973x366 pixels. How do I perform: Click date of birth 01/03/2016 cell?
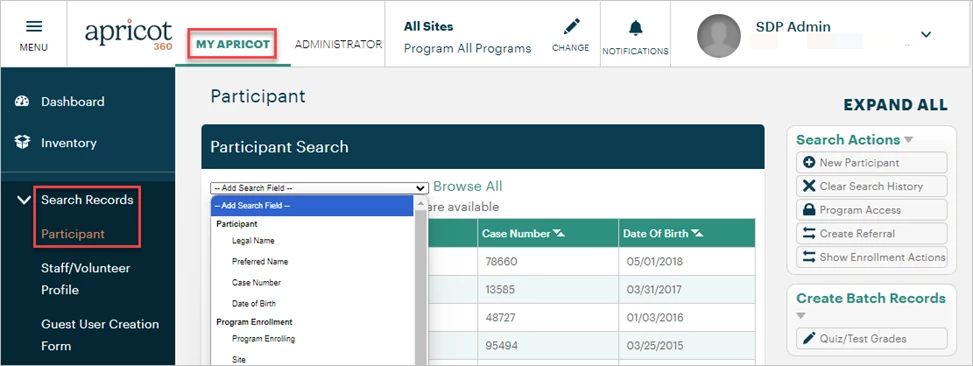tap(687, 318)
